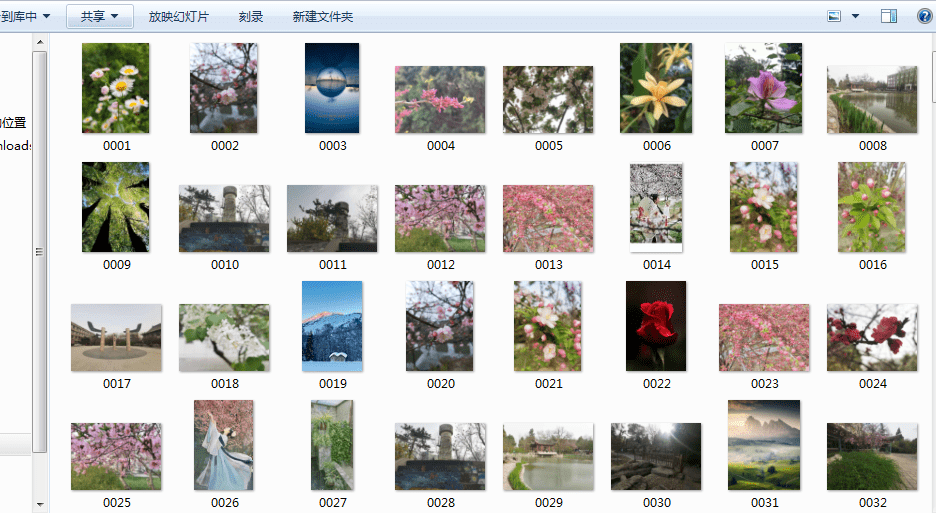
Task: Select the snowy mountain image 0019
Action: coord(332,326)
